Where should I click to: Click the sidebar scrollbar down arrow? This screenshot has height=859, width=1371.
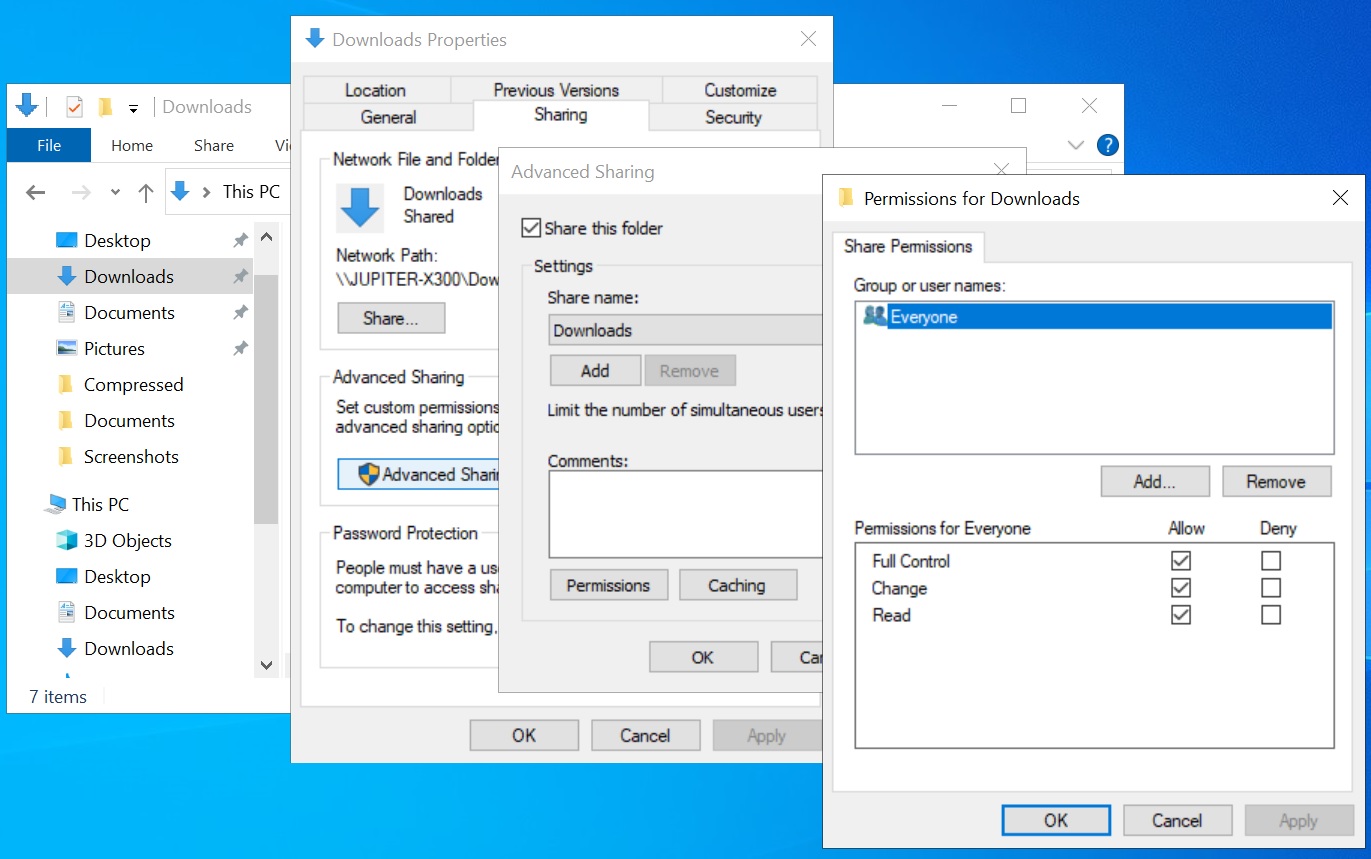coord(266,665)
